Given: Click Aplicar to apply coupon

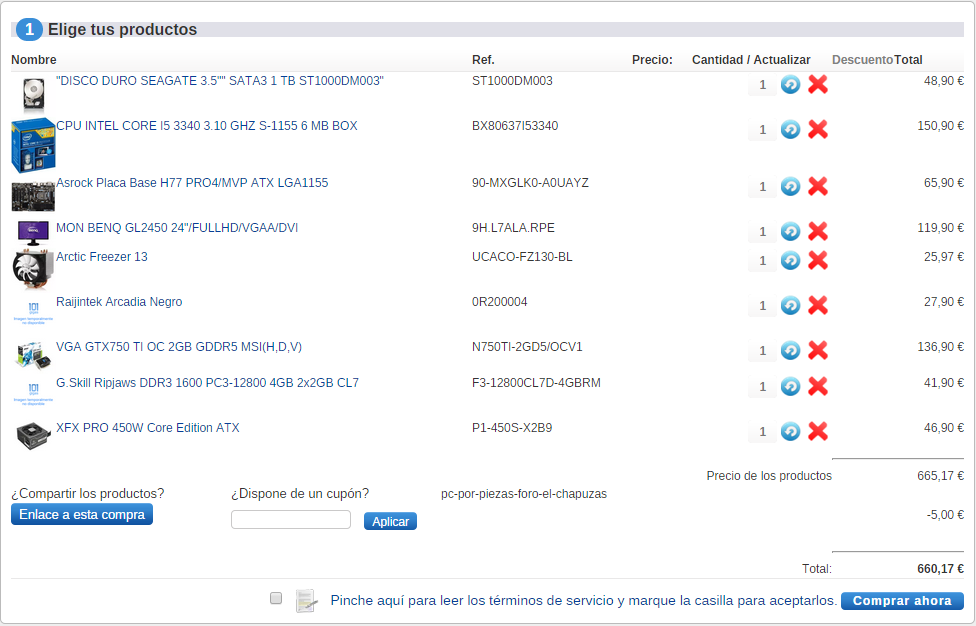Looking at the screenshot, I should pyautogui.click(x=390, y=521).
